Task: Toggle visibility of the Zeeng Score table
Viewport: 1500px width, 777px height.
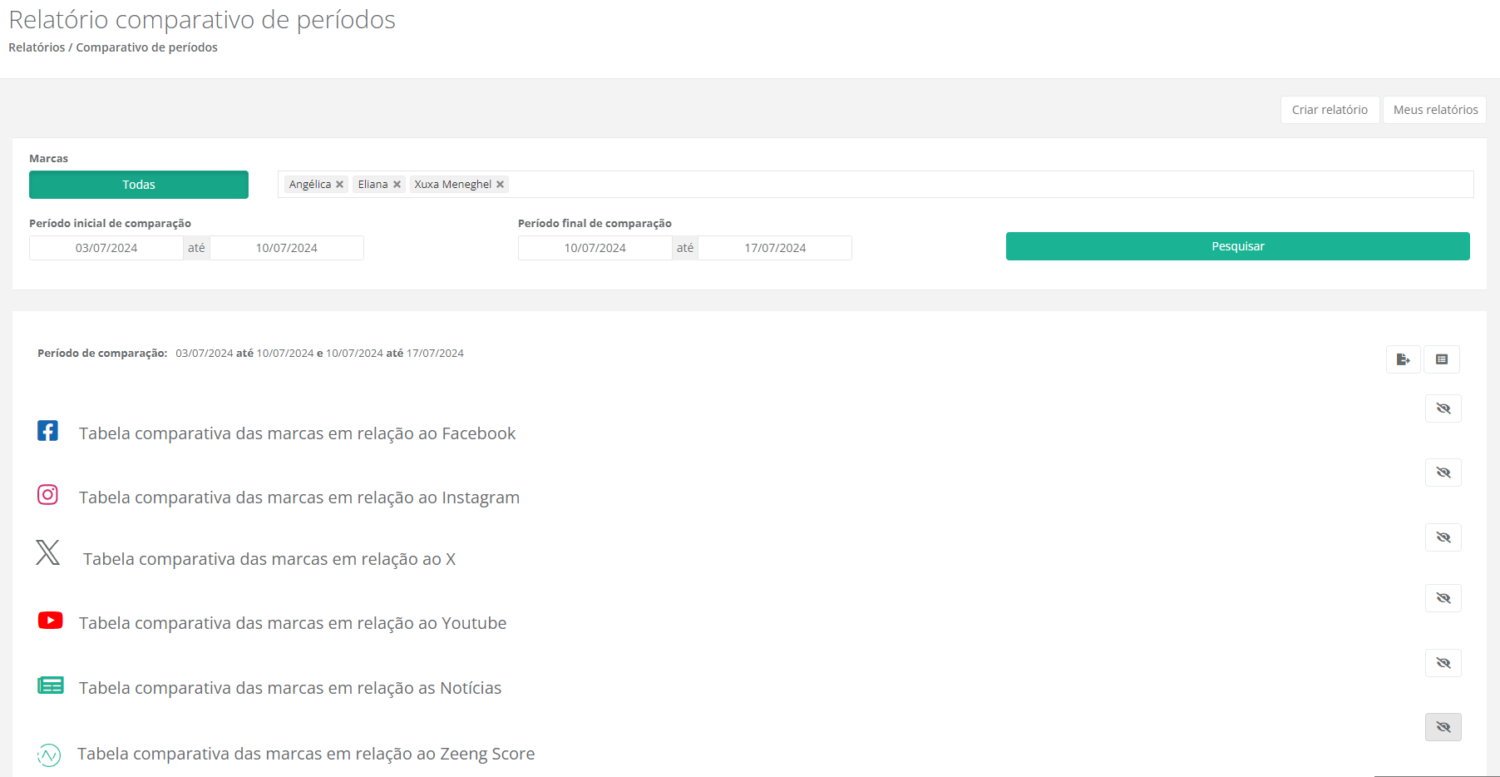Action: [1442, 728]
